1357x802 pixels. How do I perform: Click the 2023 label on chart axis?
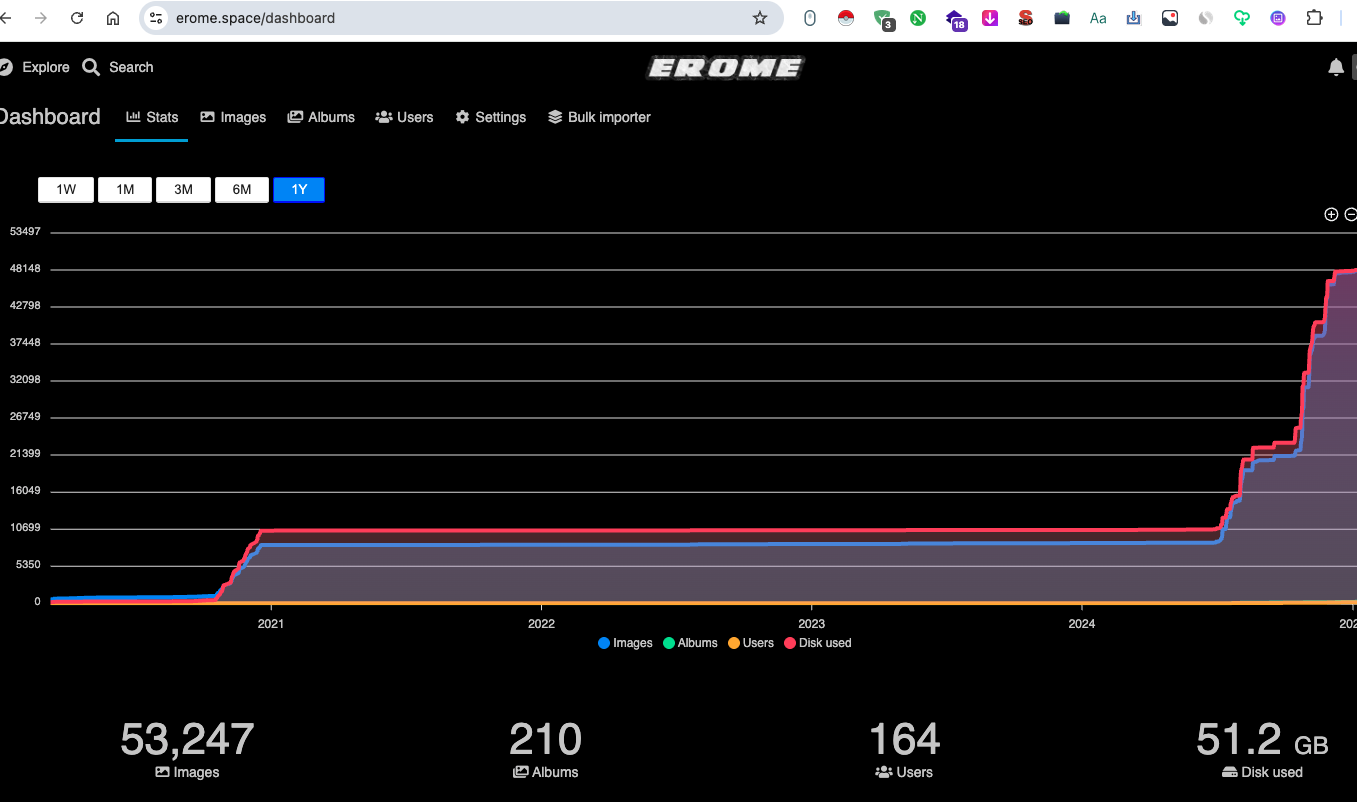pyautogui.click(x=812, y=624)
